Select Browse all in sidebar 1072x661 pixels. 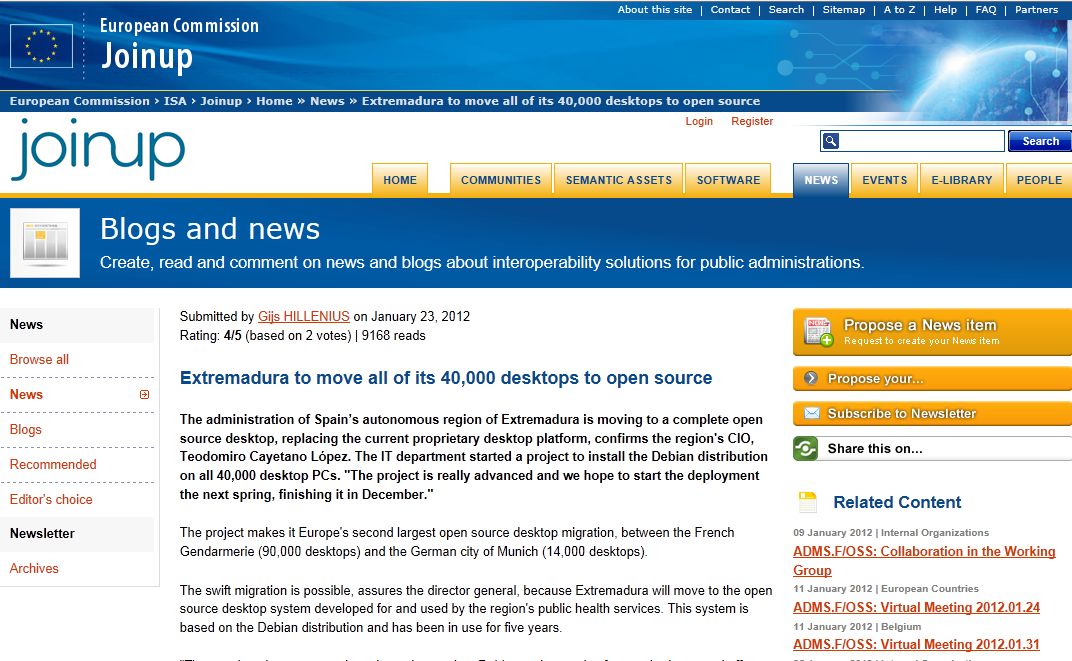[39, 360]
